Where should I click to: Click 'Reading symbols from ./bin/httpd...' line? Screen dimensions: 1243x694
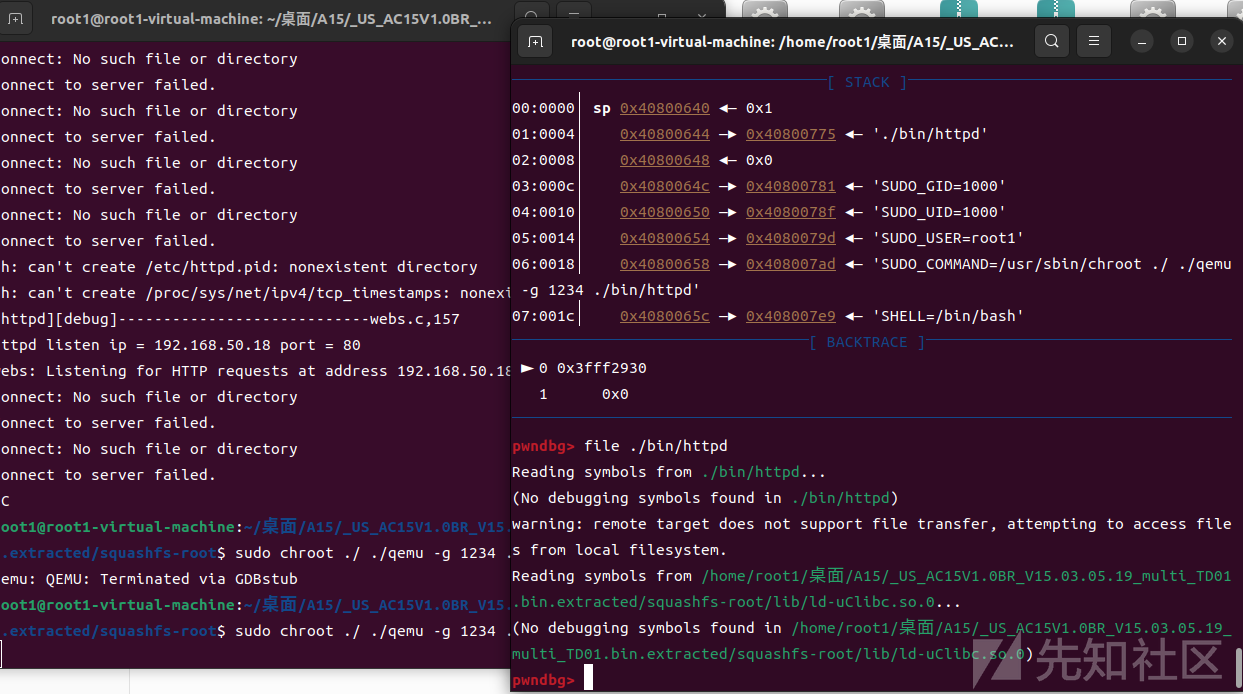[669, 472]
